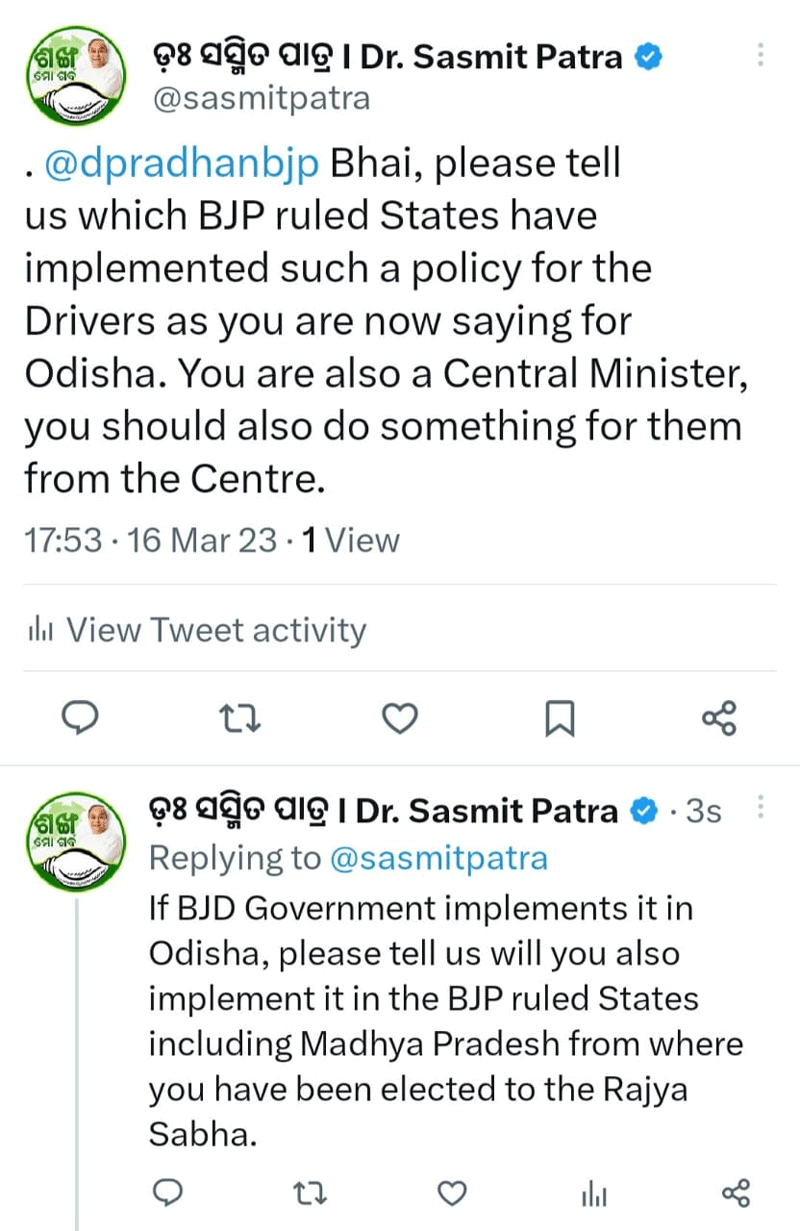Click reply icon under the reply tweet
This screenshot has height=1231, width=800.
169,1192
